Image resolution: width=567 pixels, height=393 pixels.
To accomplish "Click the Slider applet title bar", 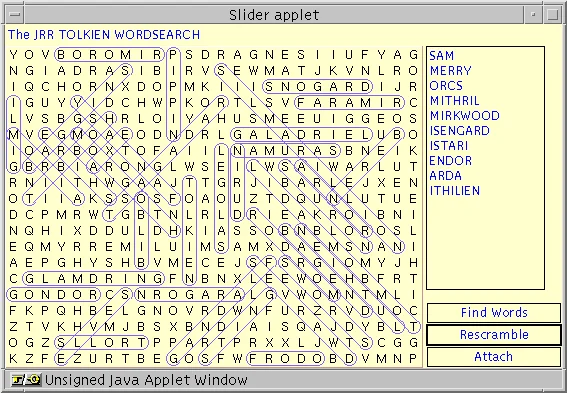I will click(x=274, y=15).
